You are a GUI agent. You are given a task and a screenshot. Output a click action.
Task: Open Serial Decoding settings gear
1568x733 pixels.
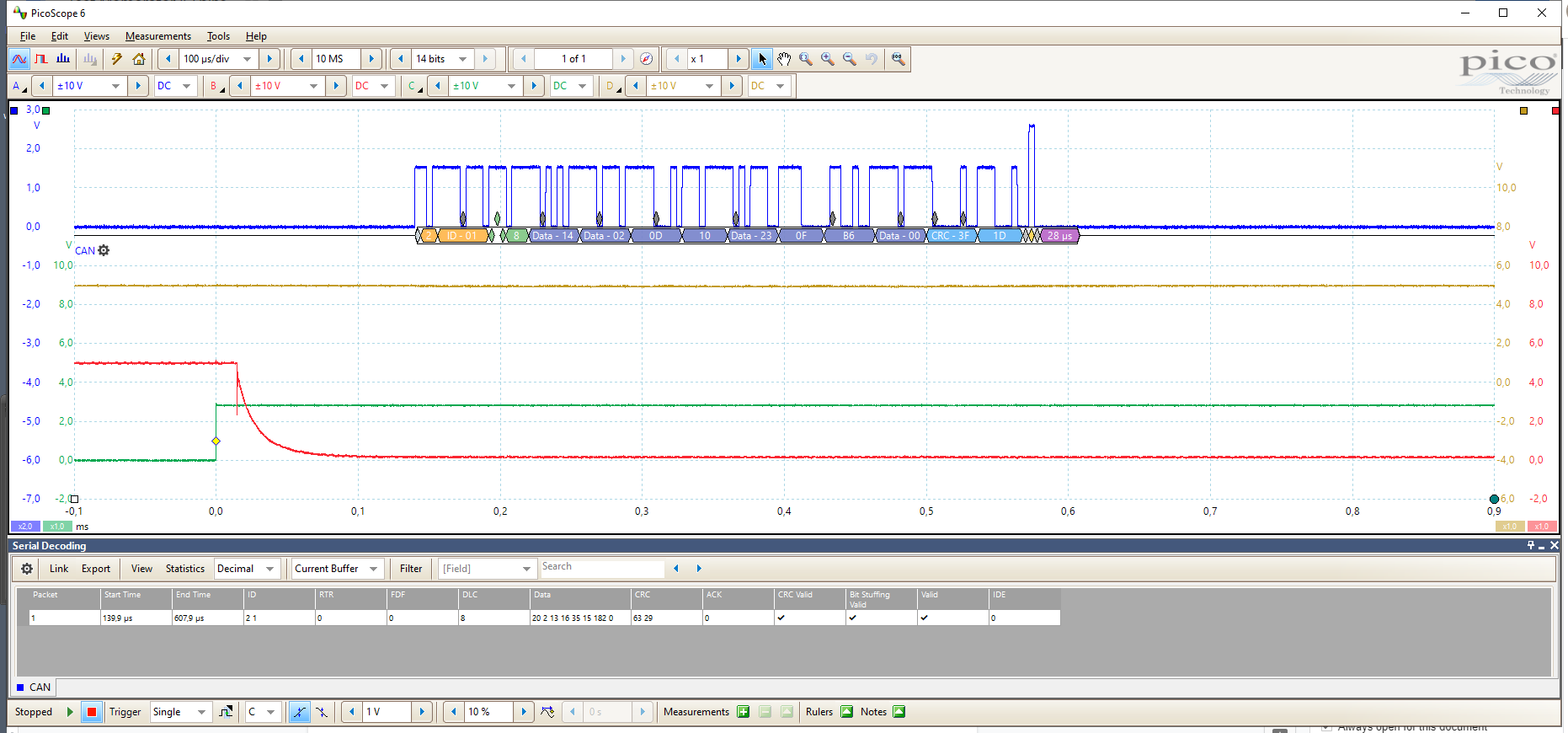click(x=27, y=569)
